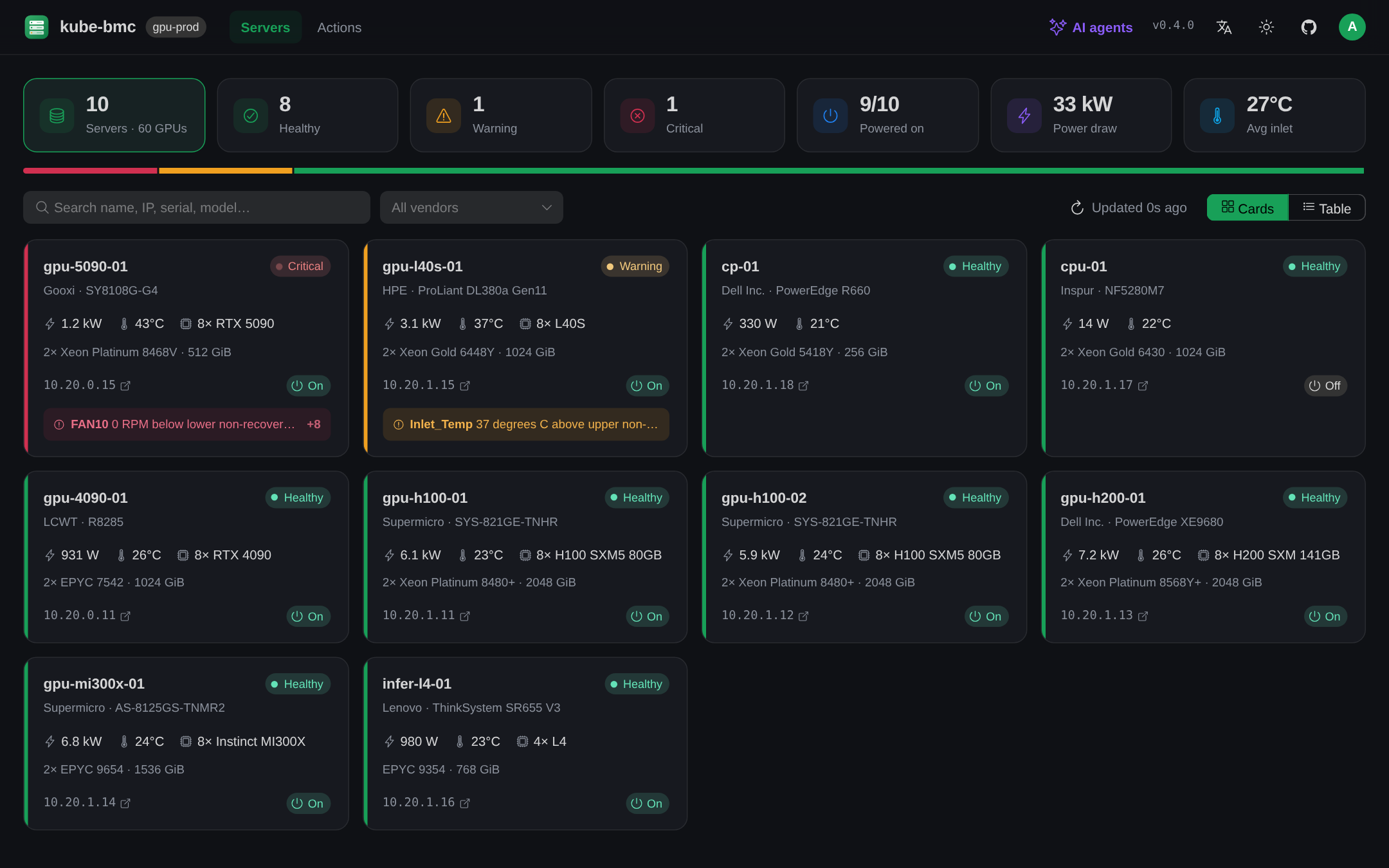1389x868 pixels.
Task: Switch to the Actions tab
Action: 339,28
